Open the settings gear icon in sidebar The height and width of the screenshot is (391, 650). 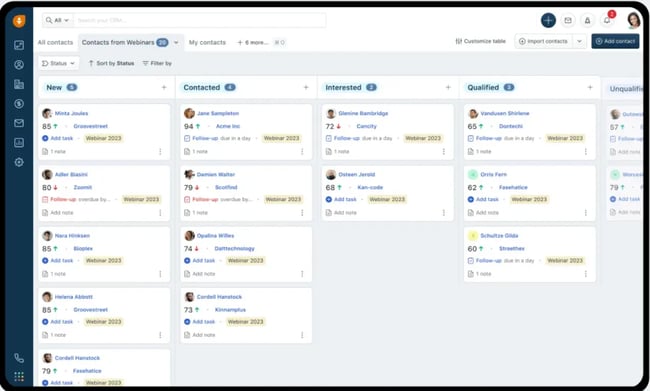pos(19,162)
